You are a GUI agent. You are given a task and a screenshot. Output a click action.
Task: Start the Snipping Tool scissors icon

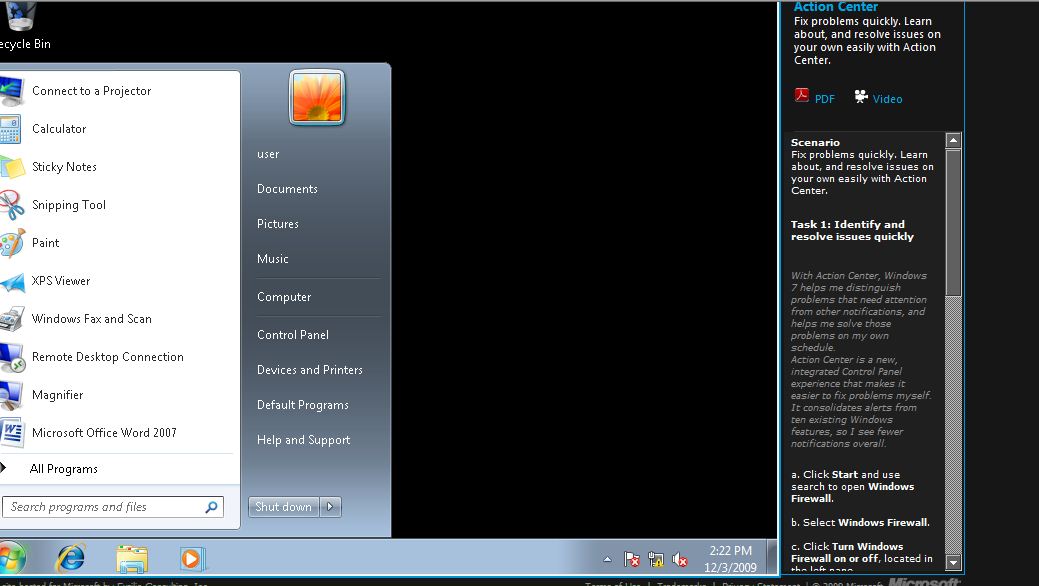point(11,205)
